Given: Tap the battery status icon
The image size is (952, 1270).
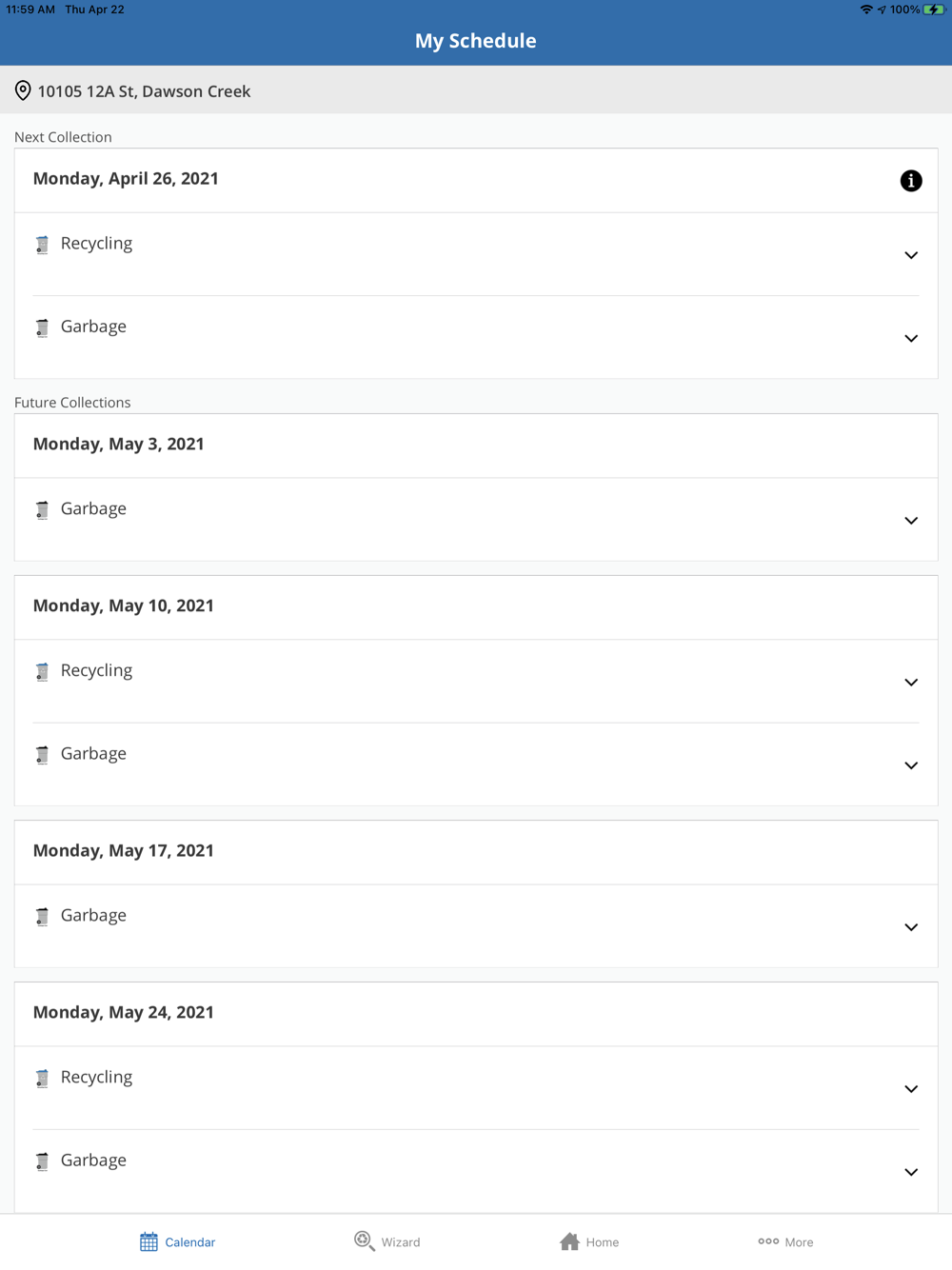Looking at the screenshot, I should 933,10.
